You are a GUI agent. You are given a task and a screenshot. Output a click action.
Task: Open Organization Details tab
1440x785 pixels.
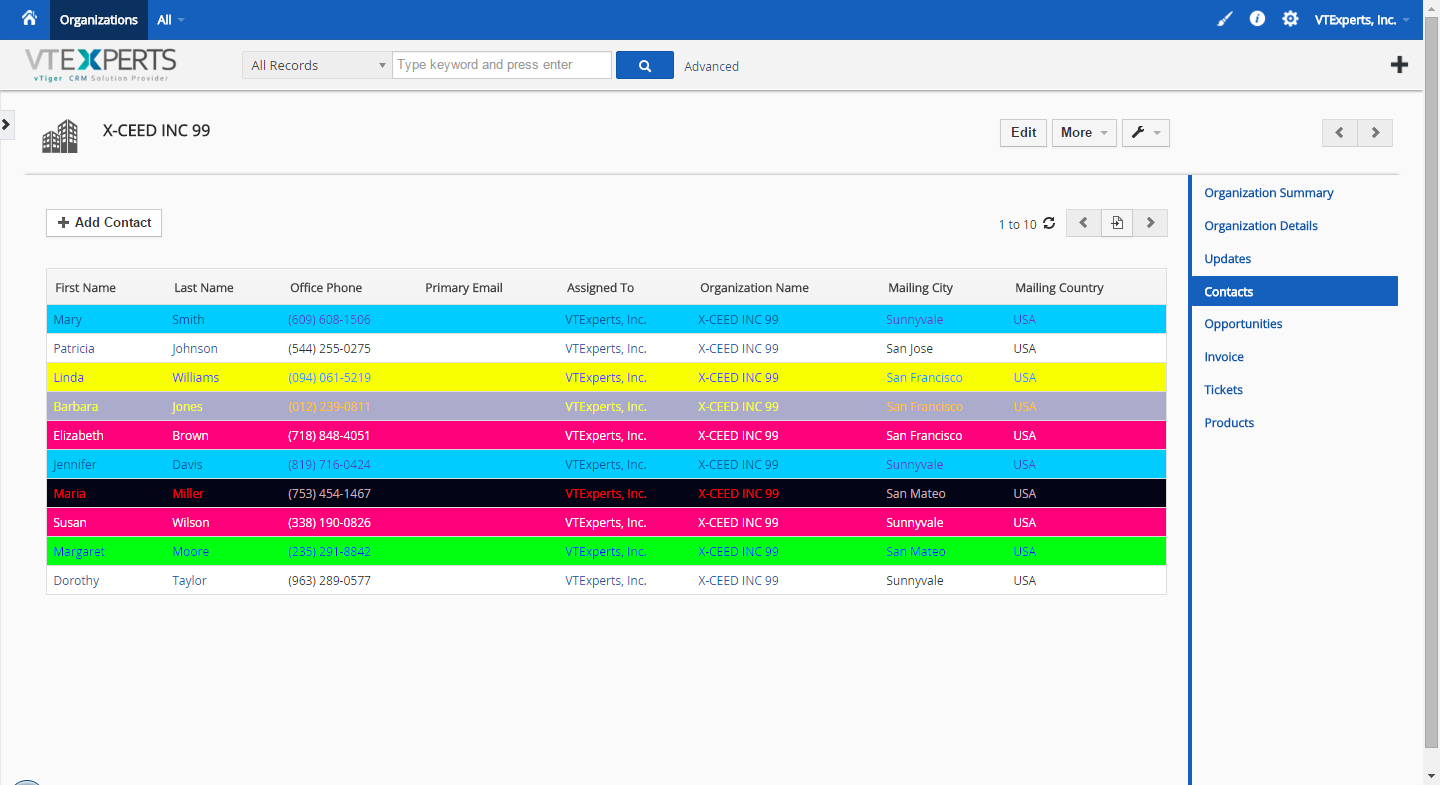tap(1261, 226)
